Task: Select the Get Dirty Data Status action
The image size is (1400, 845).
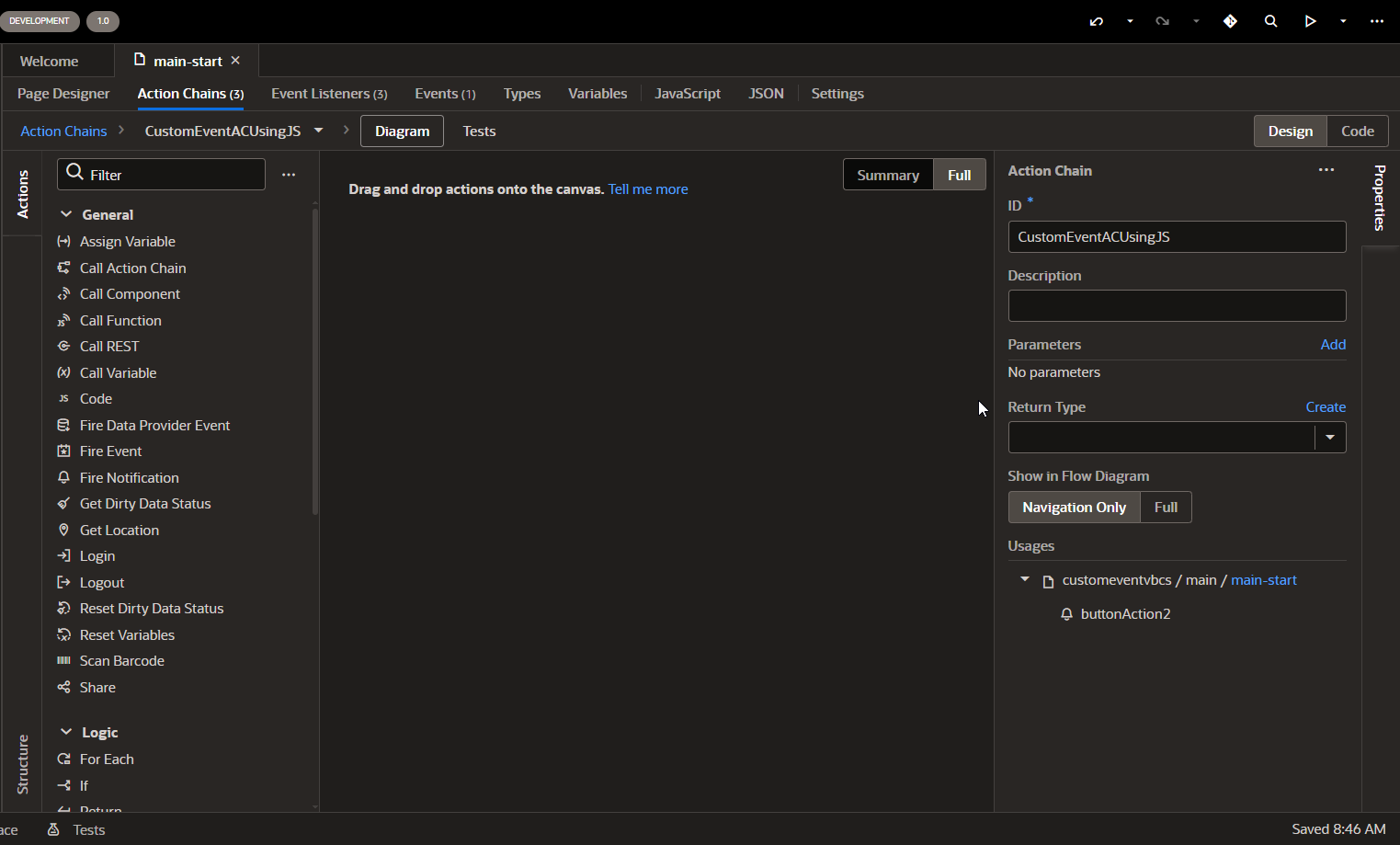Action: (145, 504)
